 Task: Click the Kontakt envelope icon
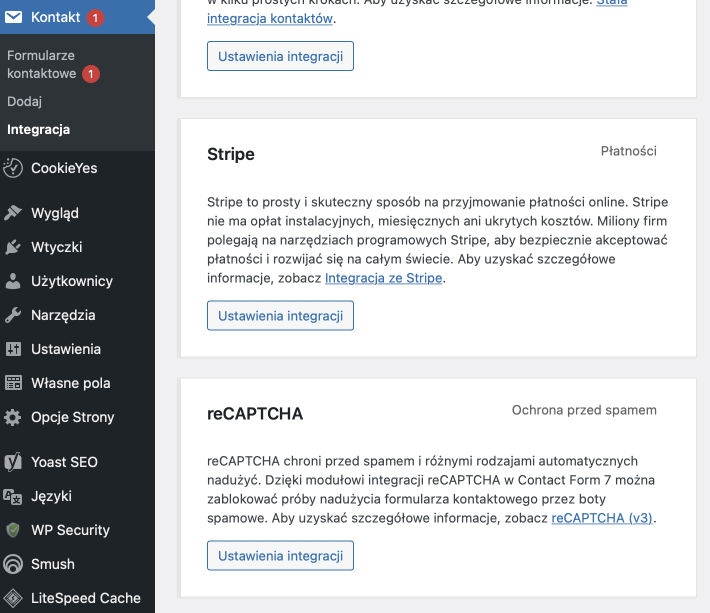click(x=13, y=17)
